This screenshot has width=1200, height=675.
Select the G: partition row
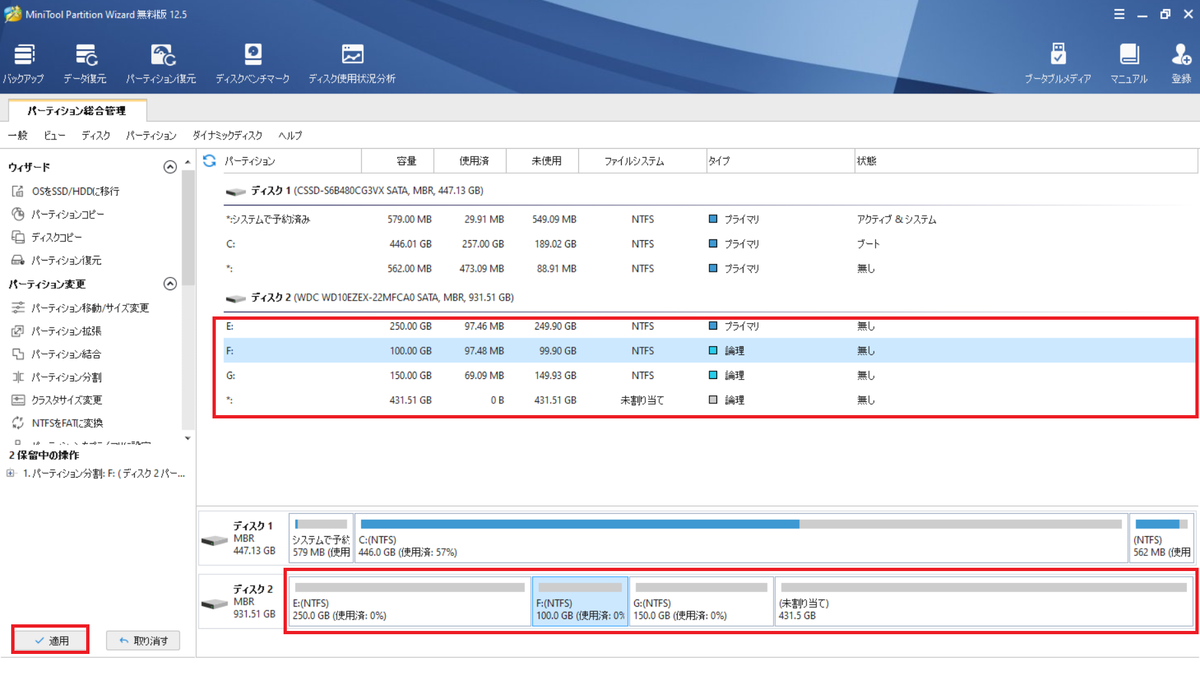pos(710,375)
